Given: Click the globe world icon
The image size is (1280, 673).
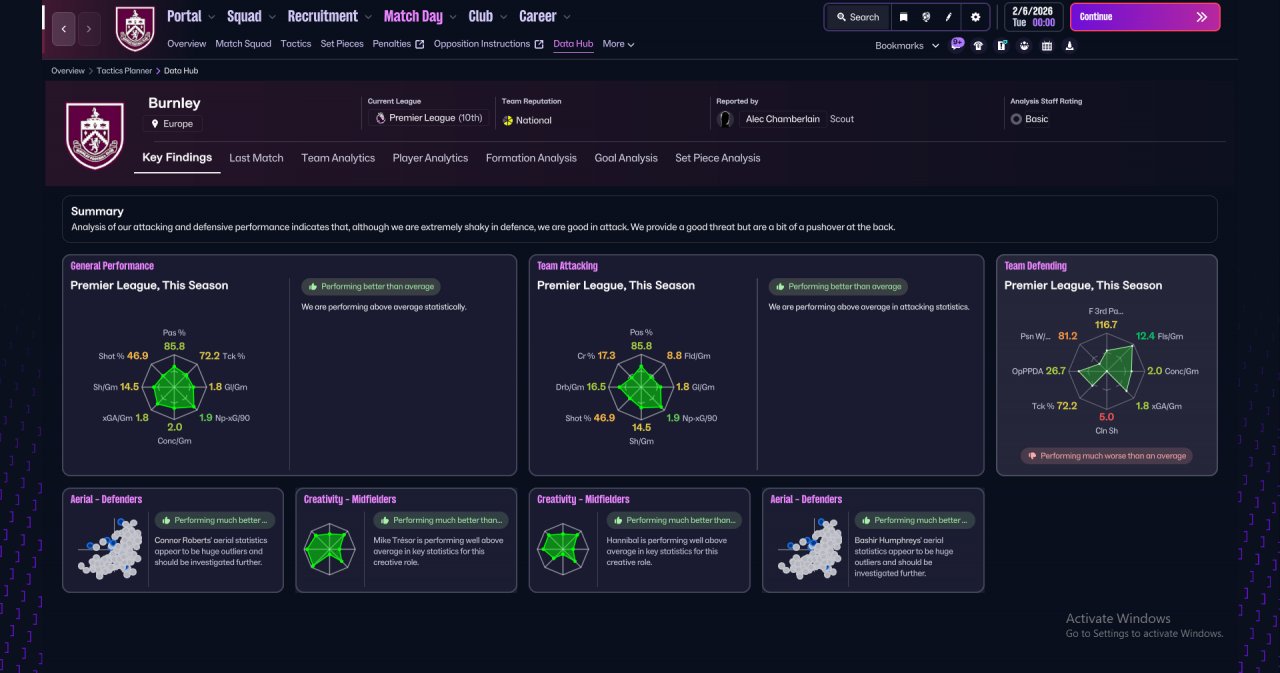Looking at the screenshot, I should coord(926,17).
